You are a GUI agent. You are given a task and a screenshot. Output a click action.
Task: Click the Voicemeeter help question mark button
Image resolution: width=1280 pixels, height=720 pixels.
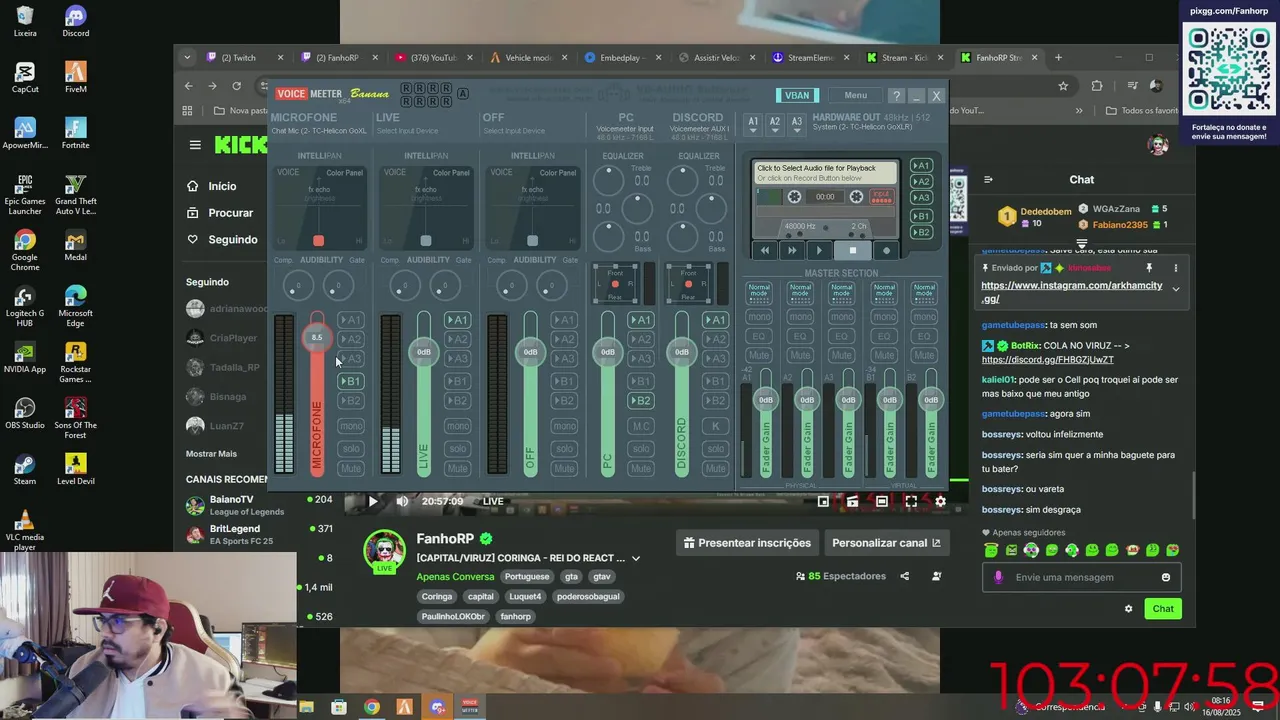click(896, 95)
